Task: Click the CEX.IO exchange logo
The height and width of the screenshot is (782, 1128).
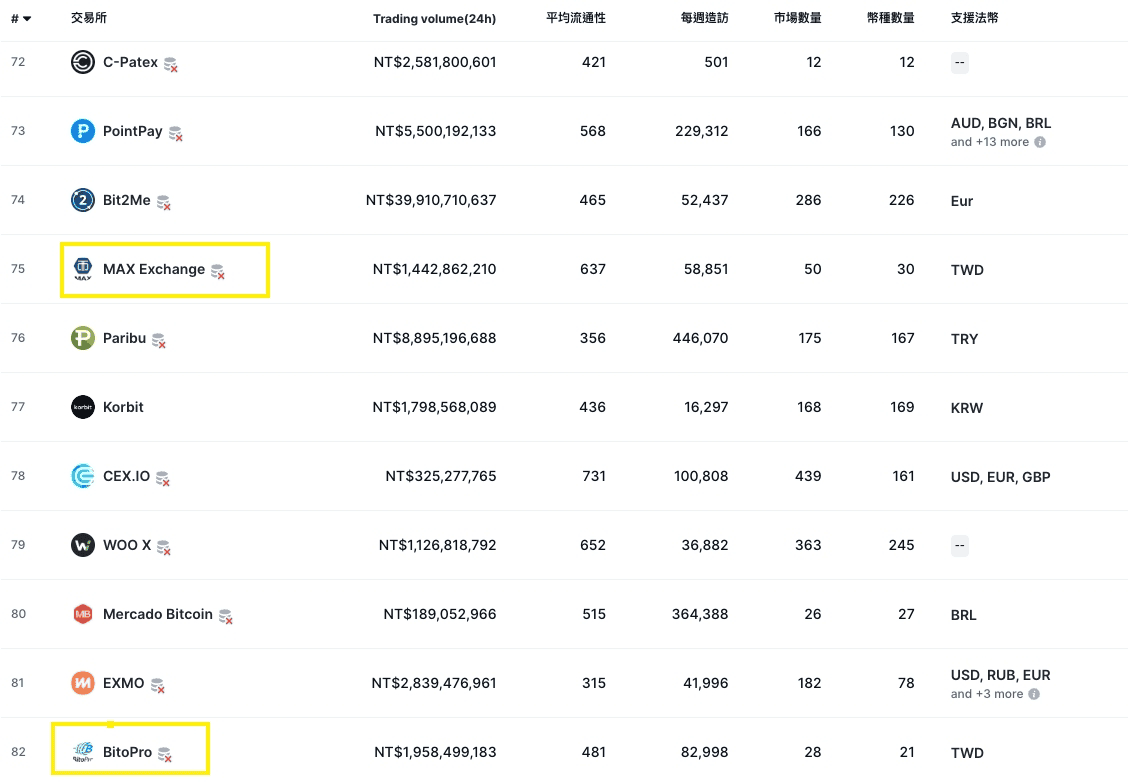Action: (83, 476)
